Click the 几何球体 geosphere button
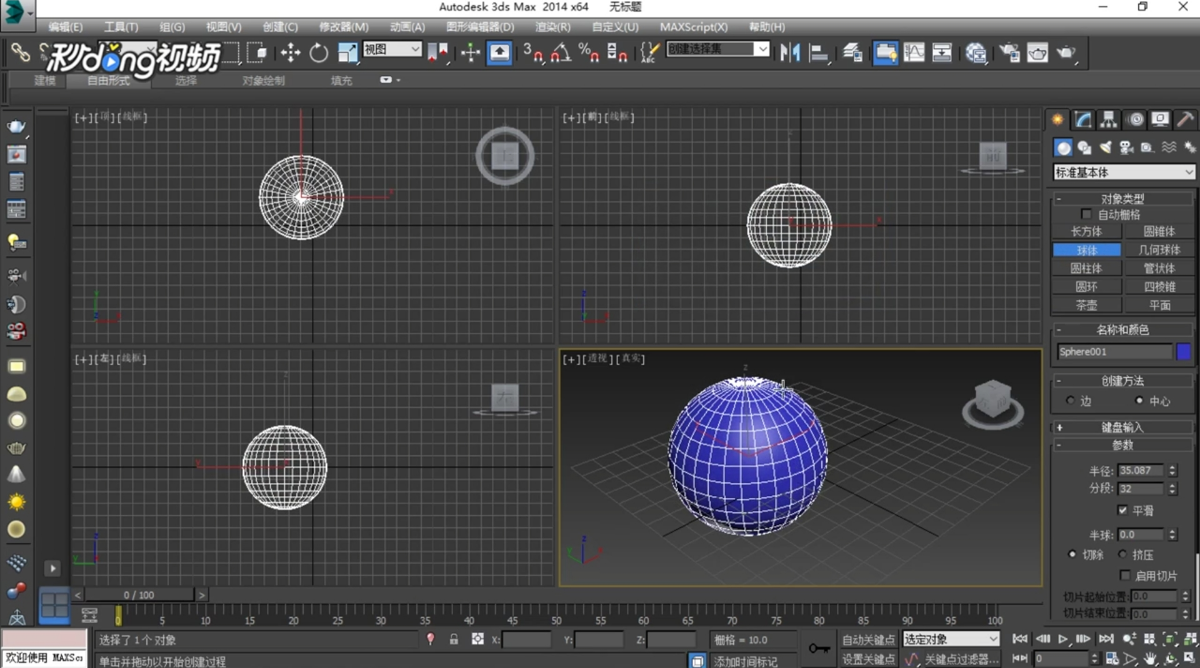 coord(1159,250)
